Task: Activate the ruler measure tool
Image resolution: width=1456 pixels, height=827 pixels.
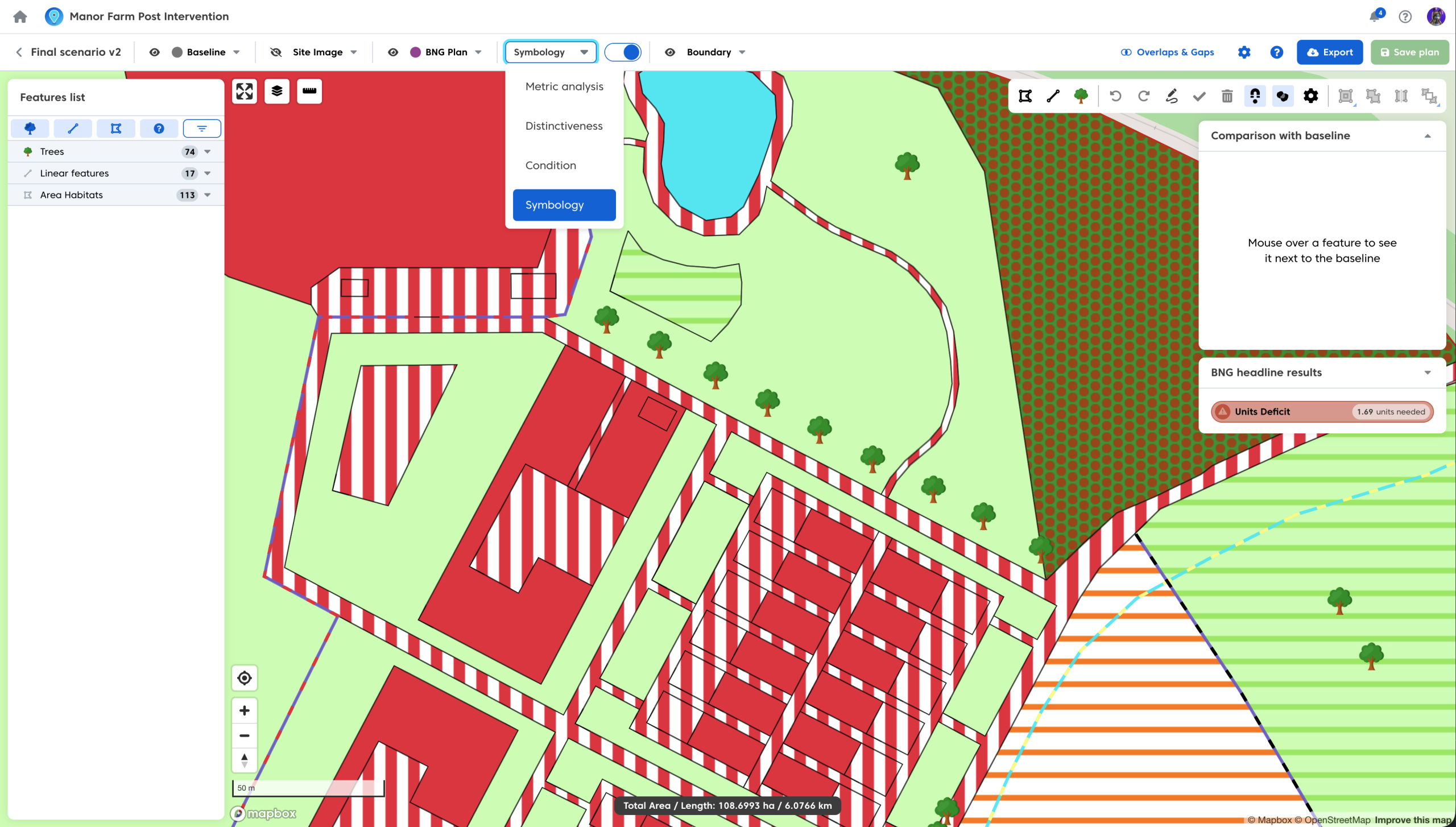Action: tap(309, 92)
